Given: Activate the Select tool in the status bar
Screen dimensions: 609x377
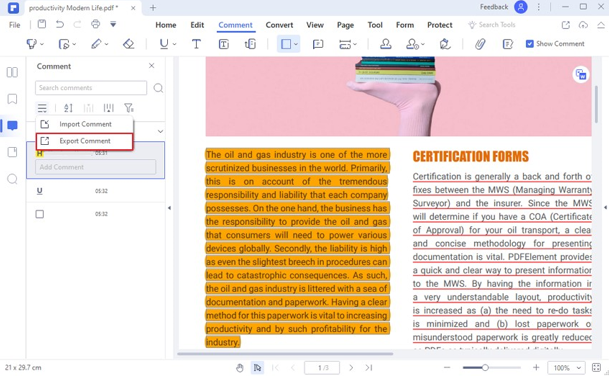Looking at the screenshot, I should click(x=257, y=368).
